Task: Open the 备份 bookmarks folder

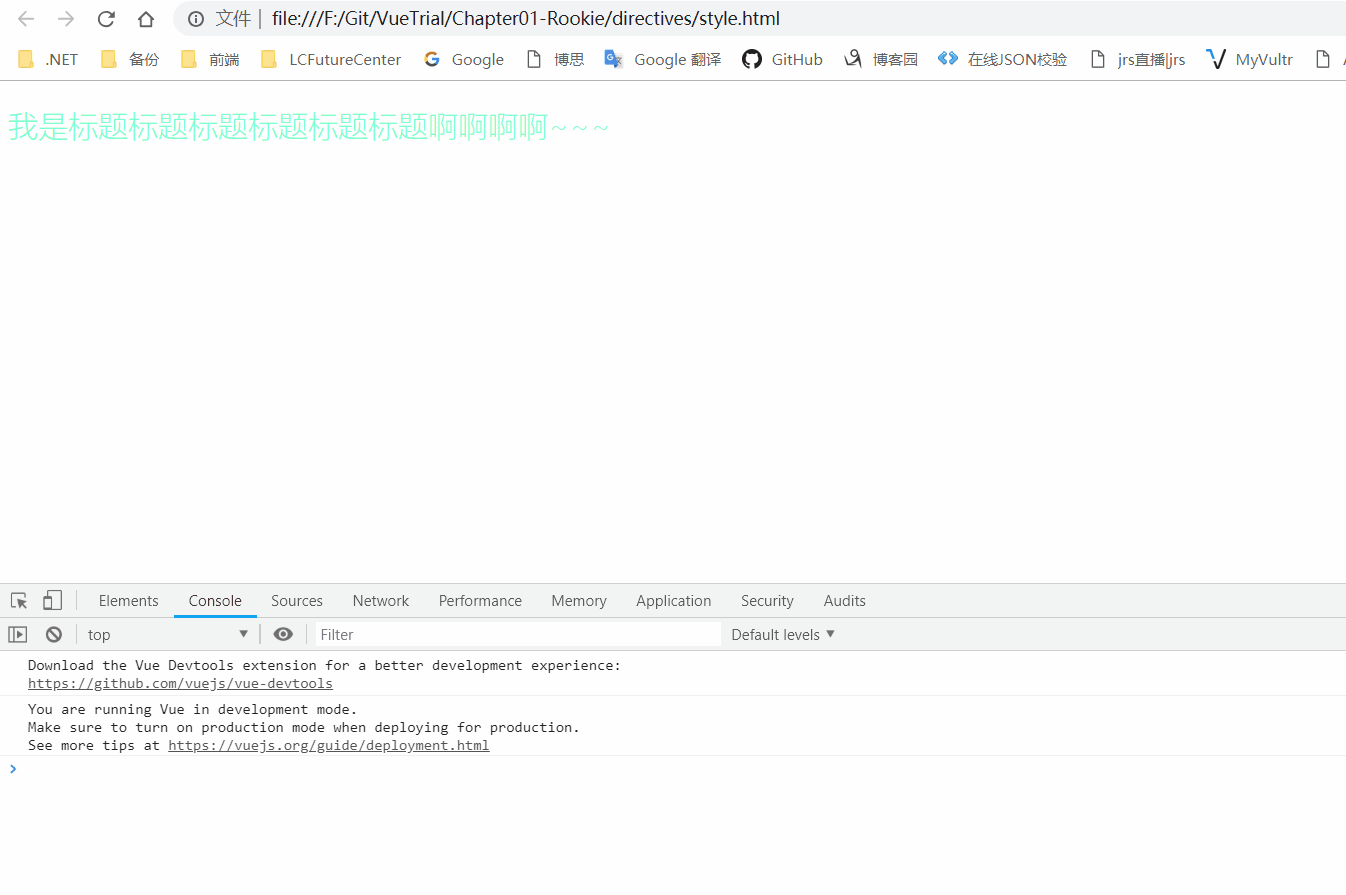Action: click(130, 59)
